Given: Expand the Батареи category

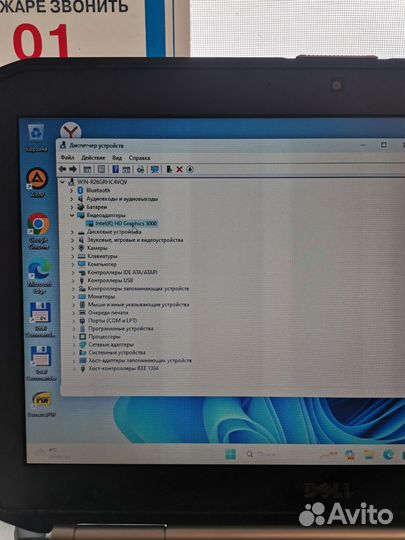Looking at the screenshot, I should (72, 207).
